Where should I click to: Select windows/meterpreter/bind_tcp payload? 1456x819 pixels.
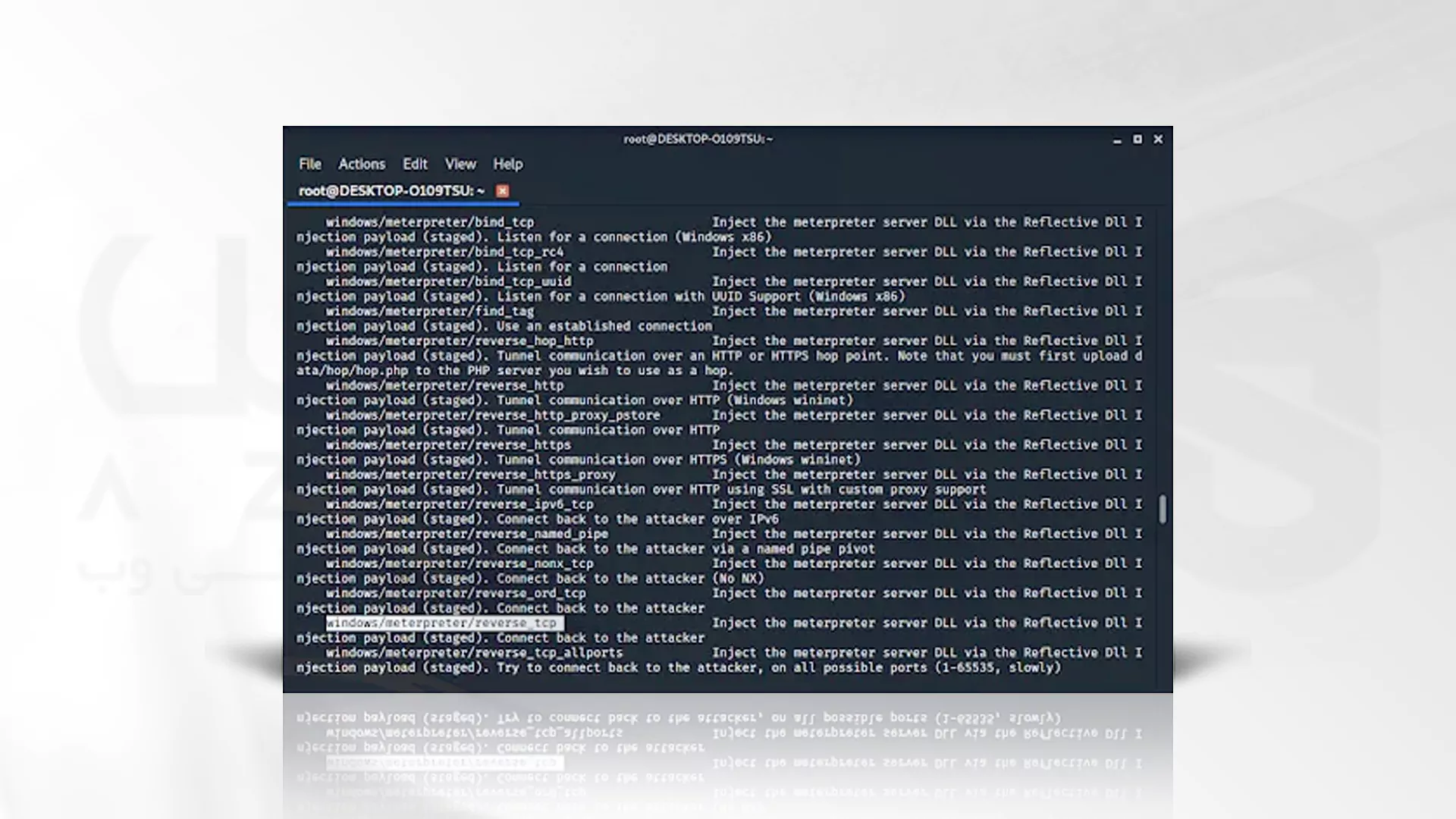pos(430,221)
